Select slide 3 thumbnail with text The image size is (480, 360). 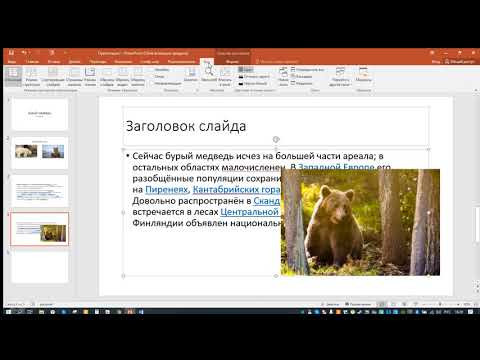40,191
